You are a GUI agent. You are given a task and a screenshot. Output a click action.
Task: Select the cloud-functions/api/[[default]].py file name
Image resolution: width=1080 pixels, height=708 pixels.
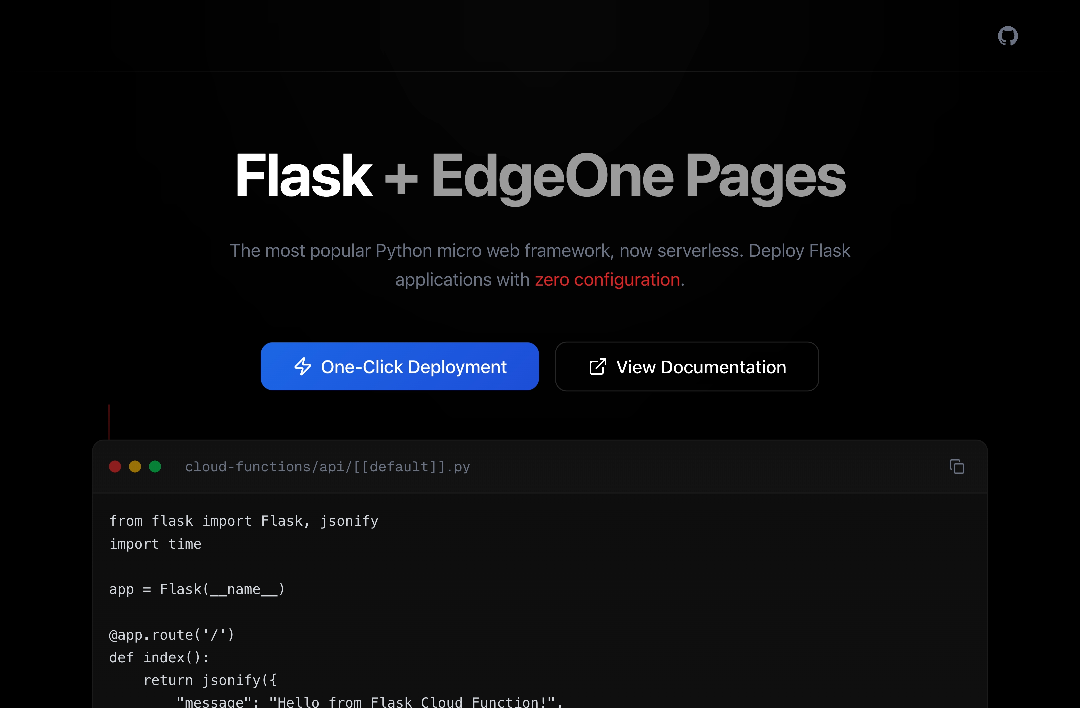[327, 467]
